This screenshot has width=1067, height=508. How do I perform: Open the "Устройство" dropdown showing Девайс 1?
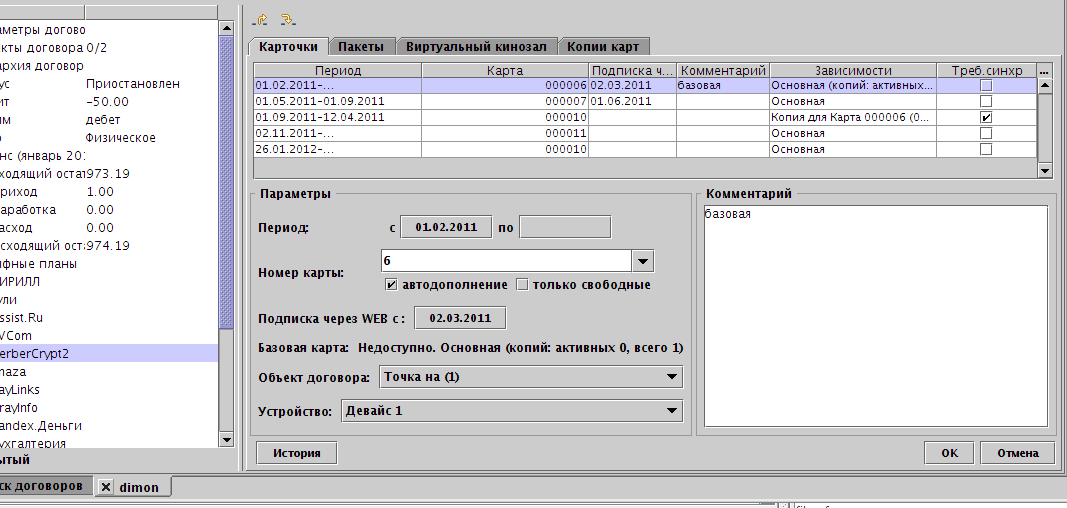(673, 411)
